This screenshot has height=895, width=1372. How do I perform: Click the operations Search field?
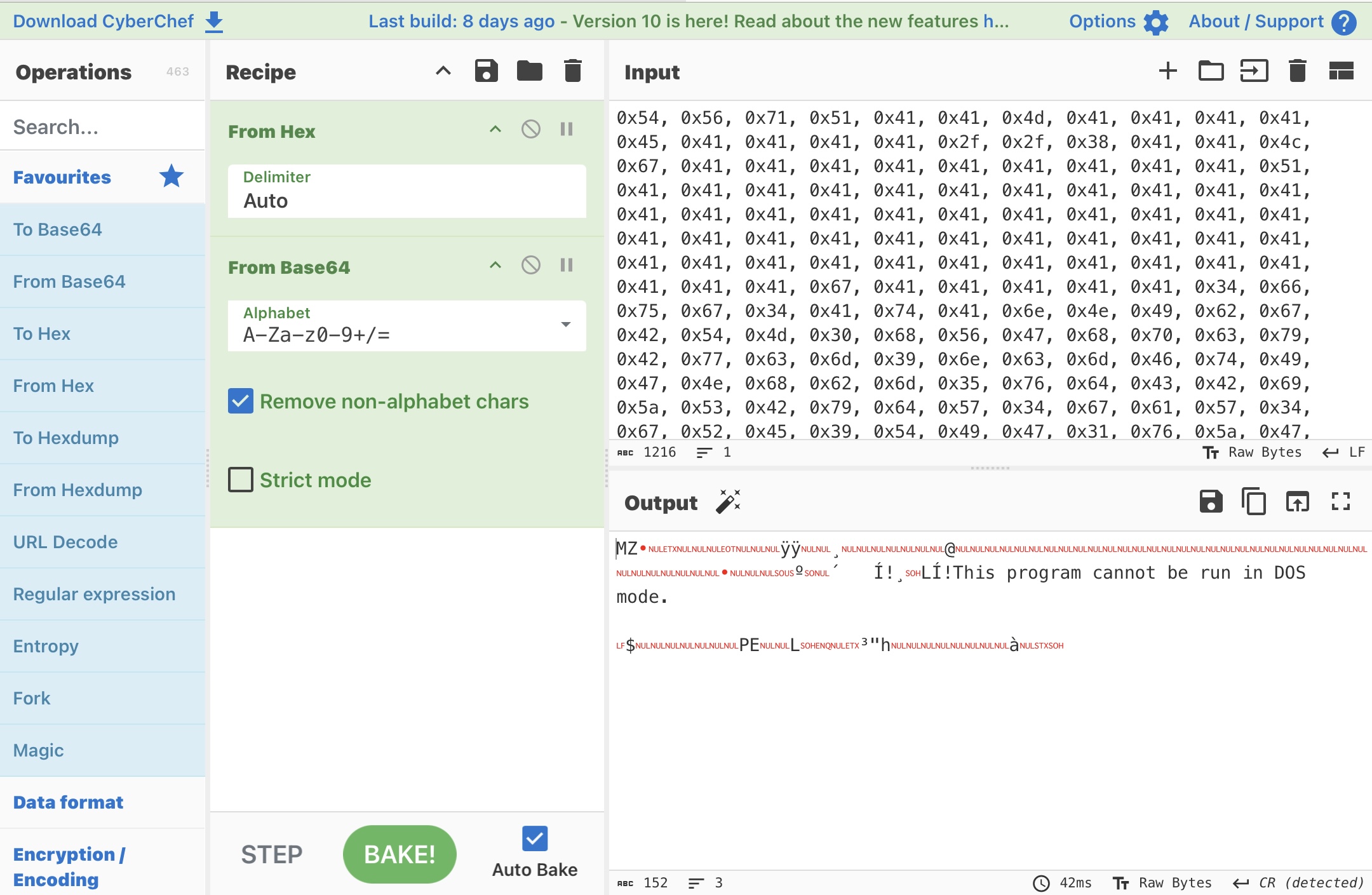pos(102,127)
